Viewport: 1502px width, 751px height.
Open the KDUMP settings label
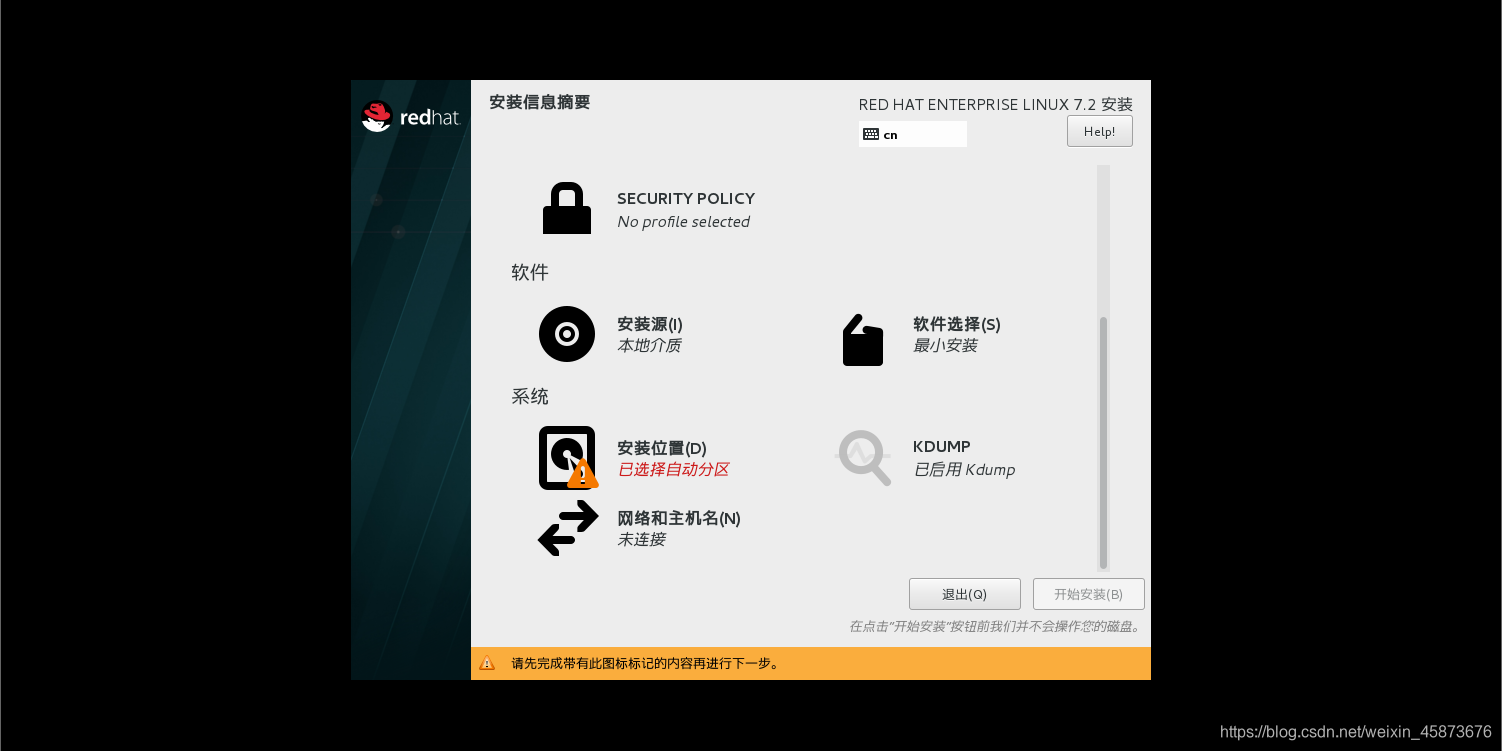pyautogui.click(x=942, y=446)
